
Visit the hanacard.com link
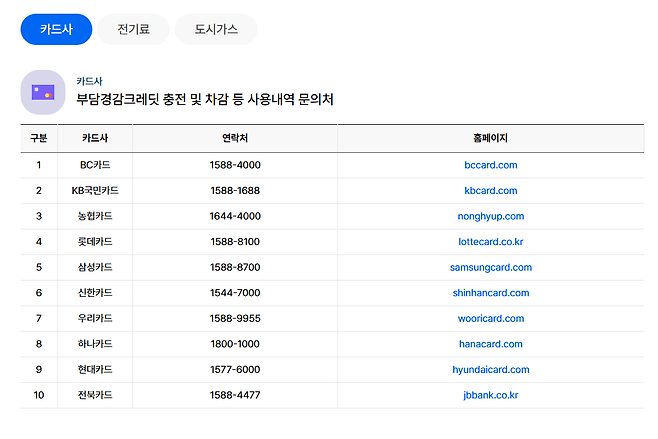(x=490, y=344)
